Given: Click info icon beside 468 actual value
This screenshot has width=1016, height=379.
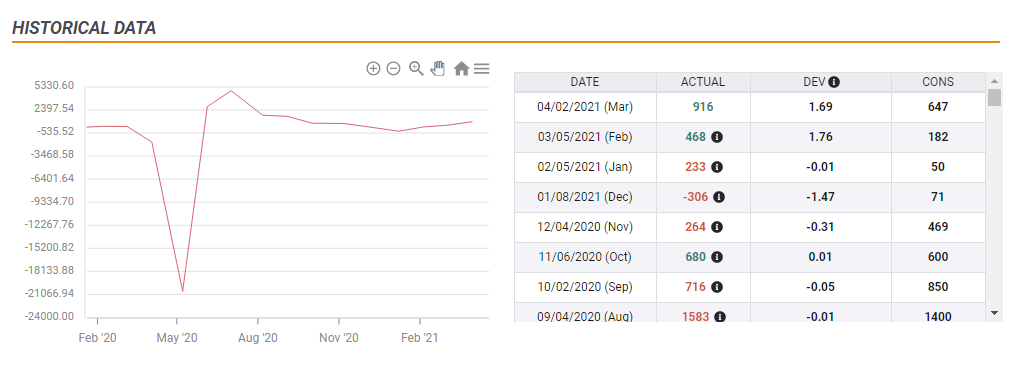Looking at the screenshot, I should coord(717,137).
